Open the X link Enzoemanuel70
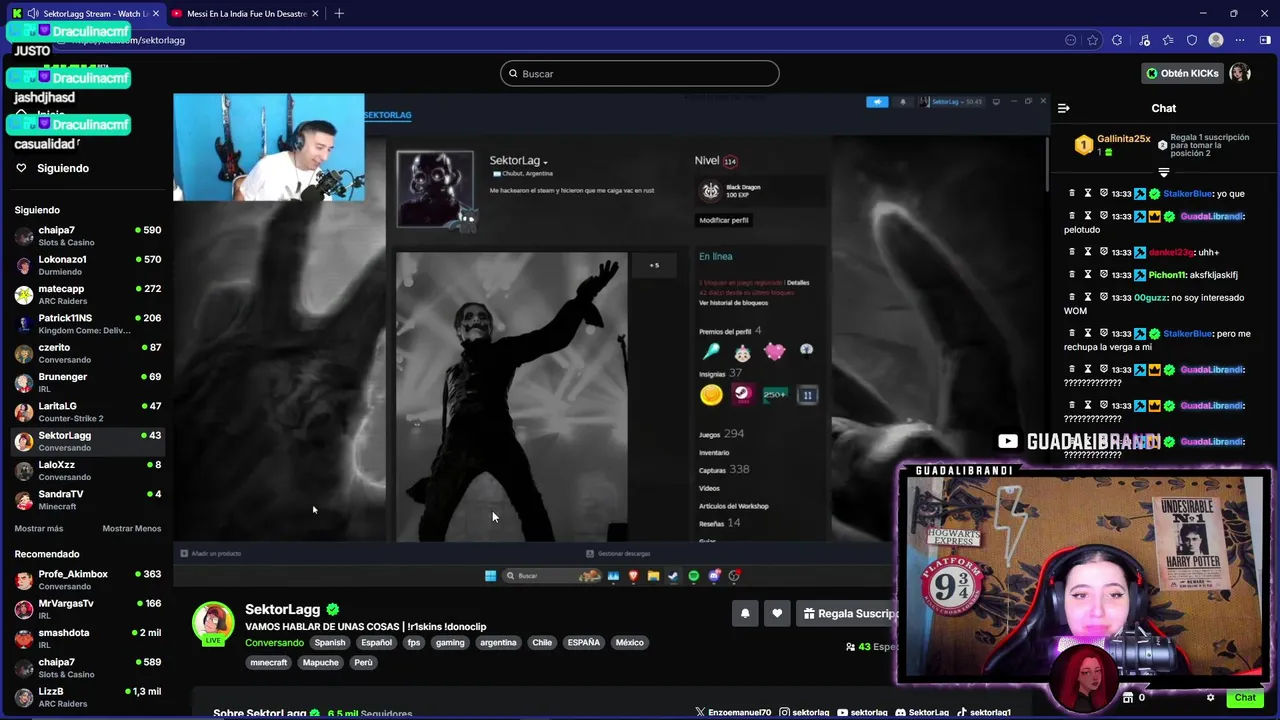Viewport: 1280px width, 720px height. point(733,713)
